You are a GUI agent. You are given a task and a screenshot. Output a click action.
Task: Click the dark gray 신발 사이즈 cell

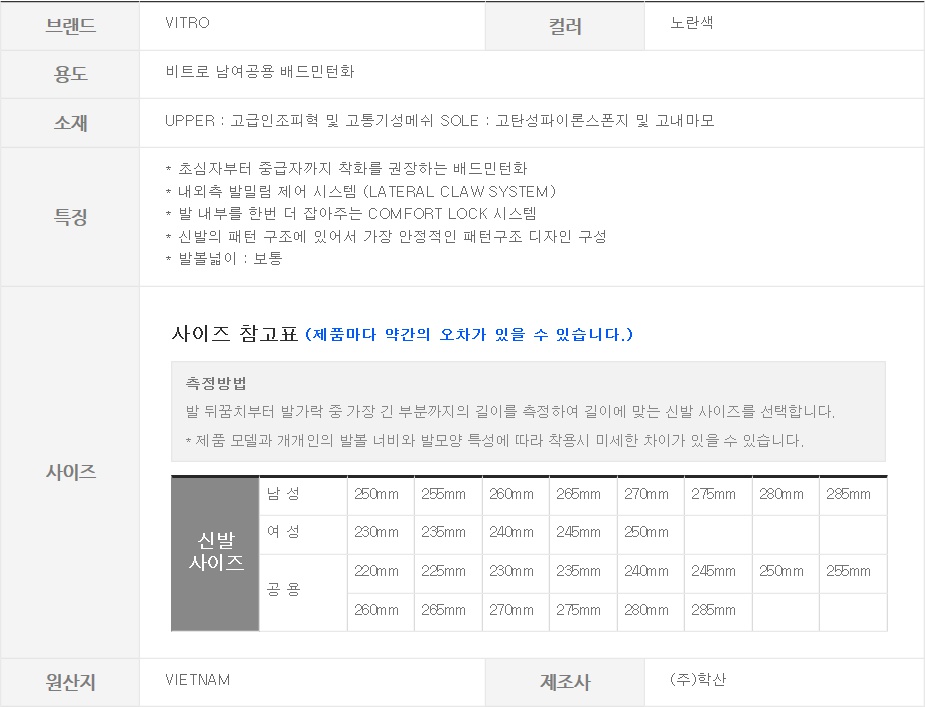point(216,553)
